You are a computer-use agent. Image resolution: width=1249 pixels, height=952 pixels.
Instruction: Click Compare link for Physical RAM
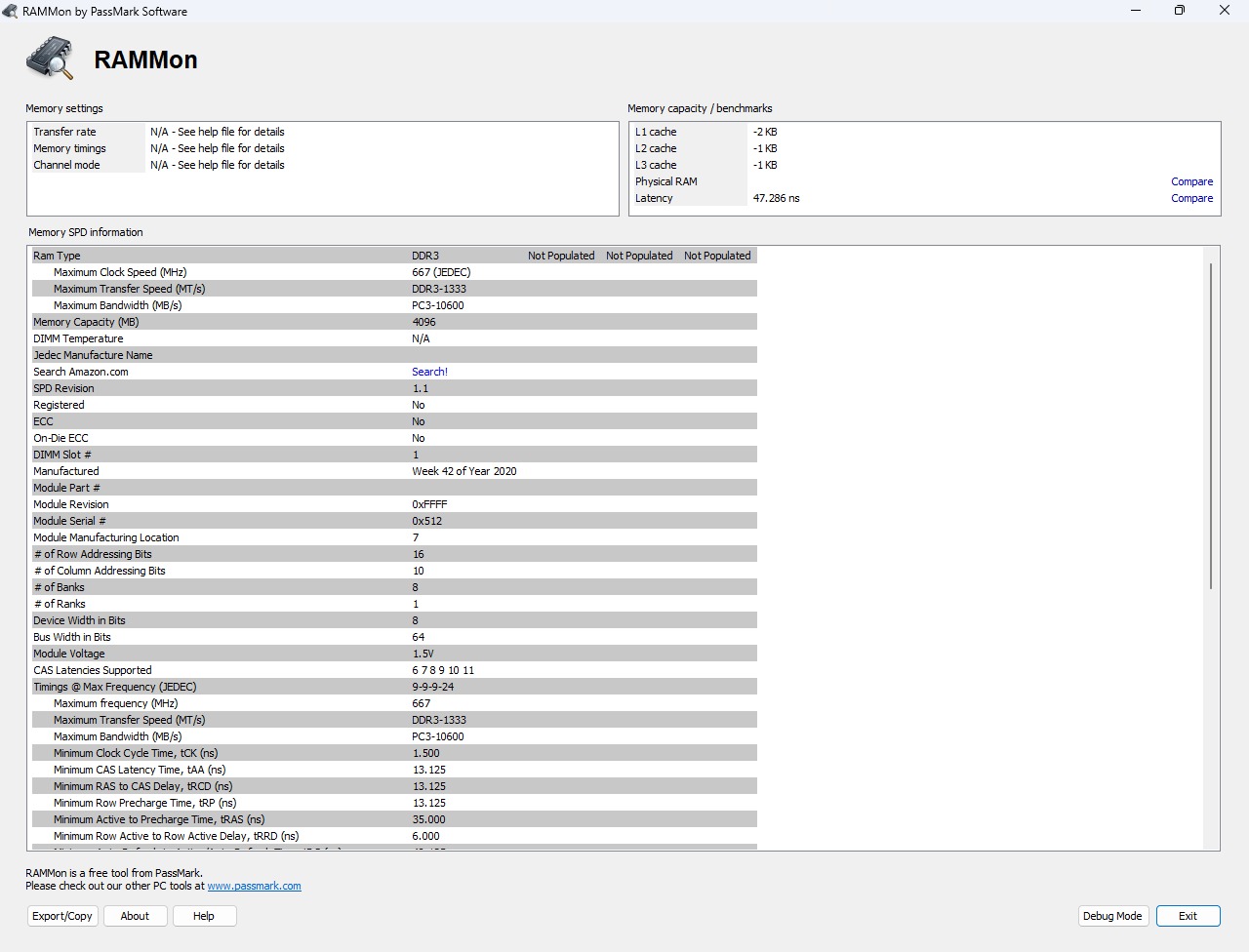click(1191, 181)
